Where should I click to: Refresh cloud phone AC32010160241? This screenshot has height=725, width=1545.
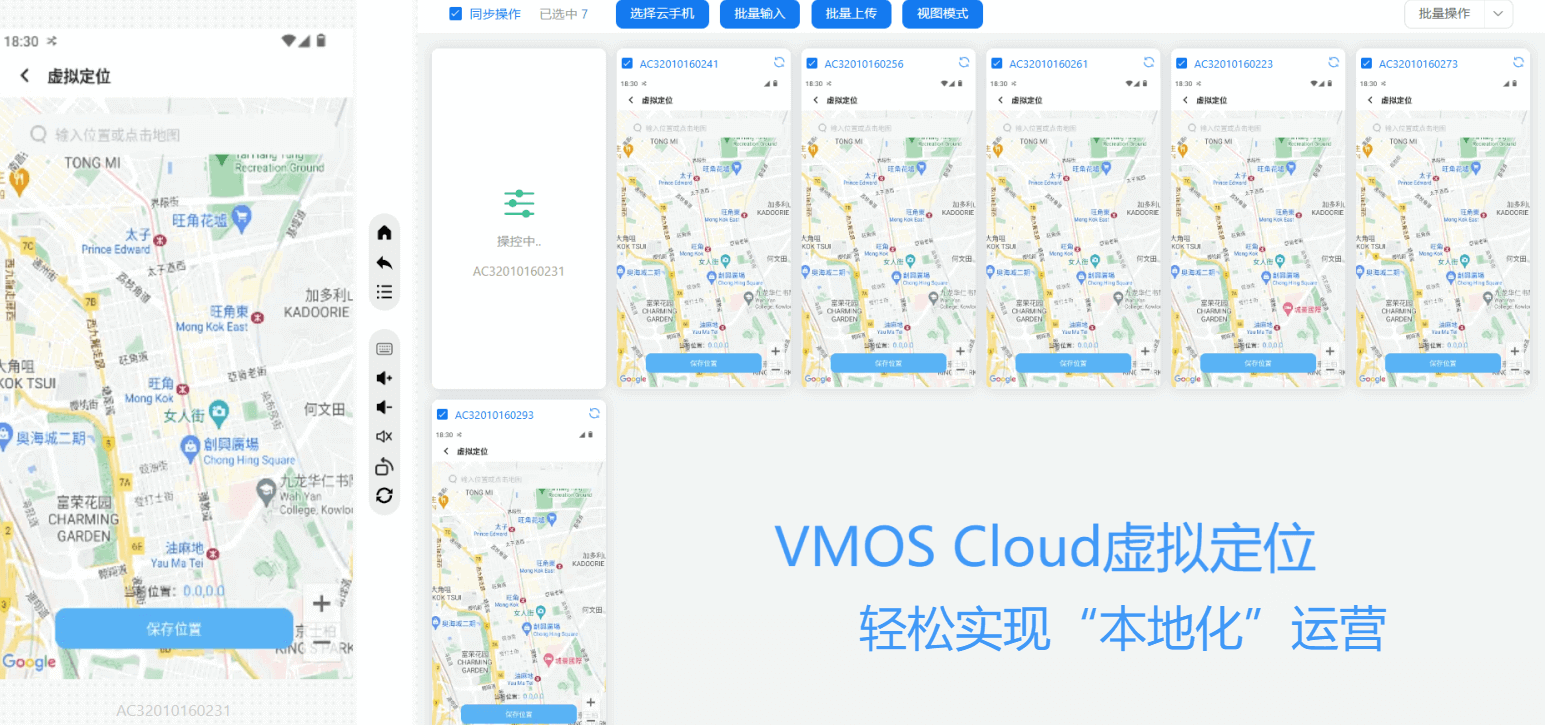[x=779, y=62]
